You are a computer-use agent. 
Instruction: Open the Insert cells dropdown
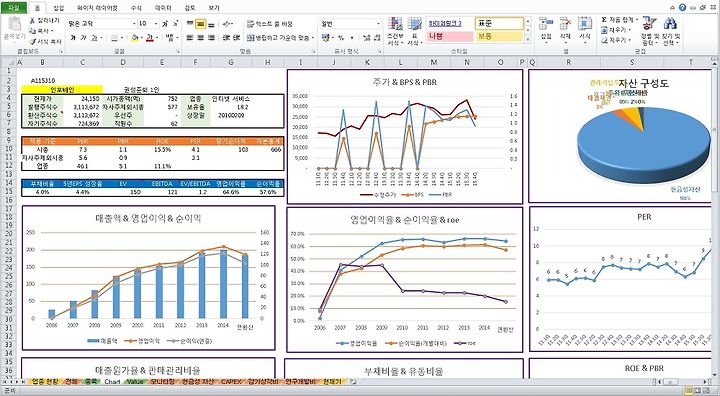(x=546, y=32)
